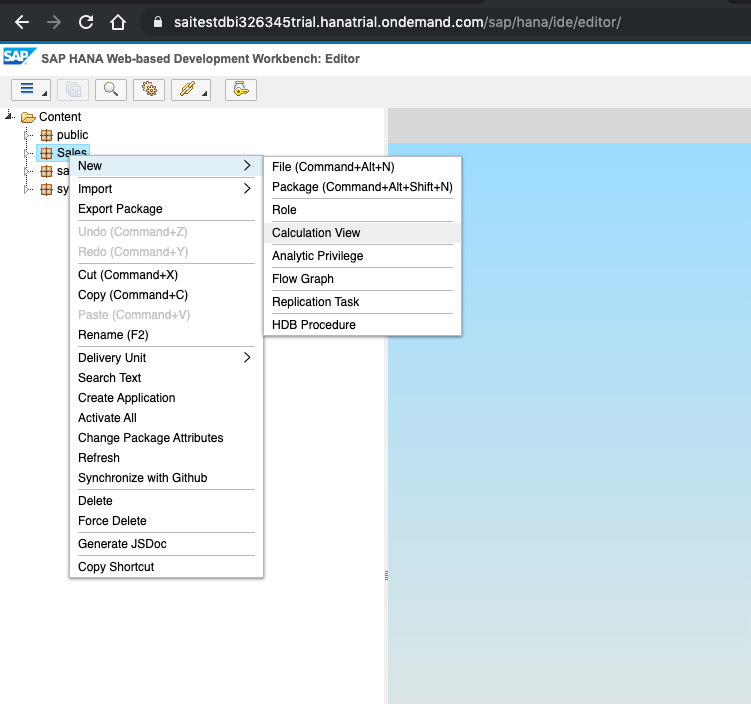This screenshot has height=704, width=751.
Task: Create a new HDB Procedure
Action: point(363,325)
